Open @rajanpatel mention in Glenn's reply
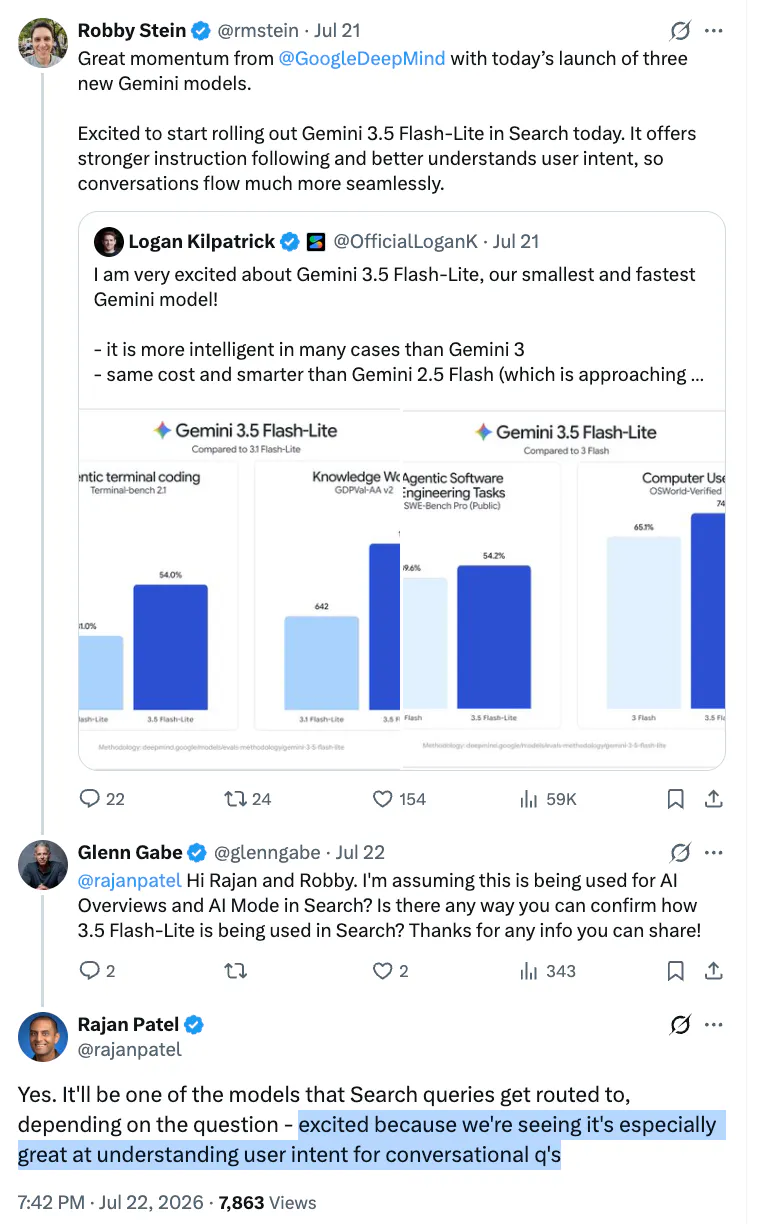The width and height of the screenshot is (757, 1224). [130, 880]
